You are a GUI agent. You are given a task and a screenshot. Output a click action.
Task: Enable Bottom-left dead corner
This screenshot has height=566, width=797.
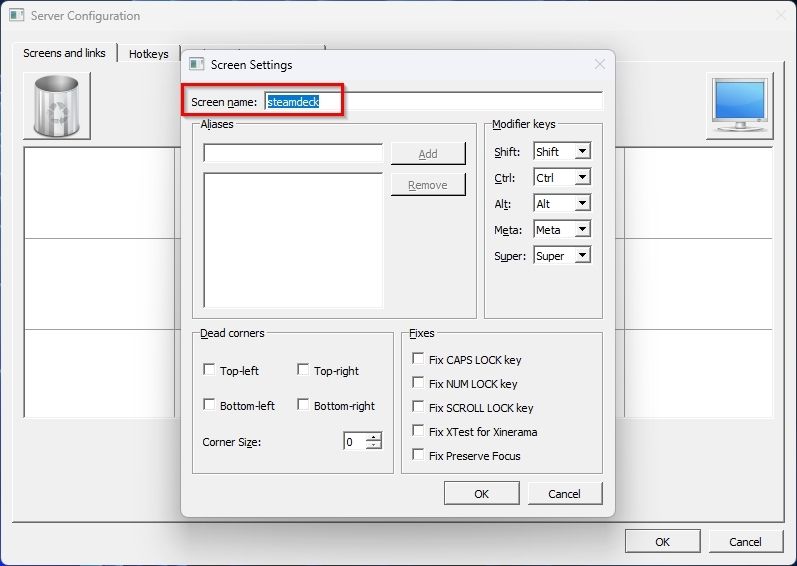209,404
